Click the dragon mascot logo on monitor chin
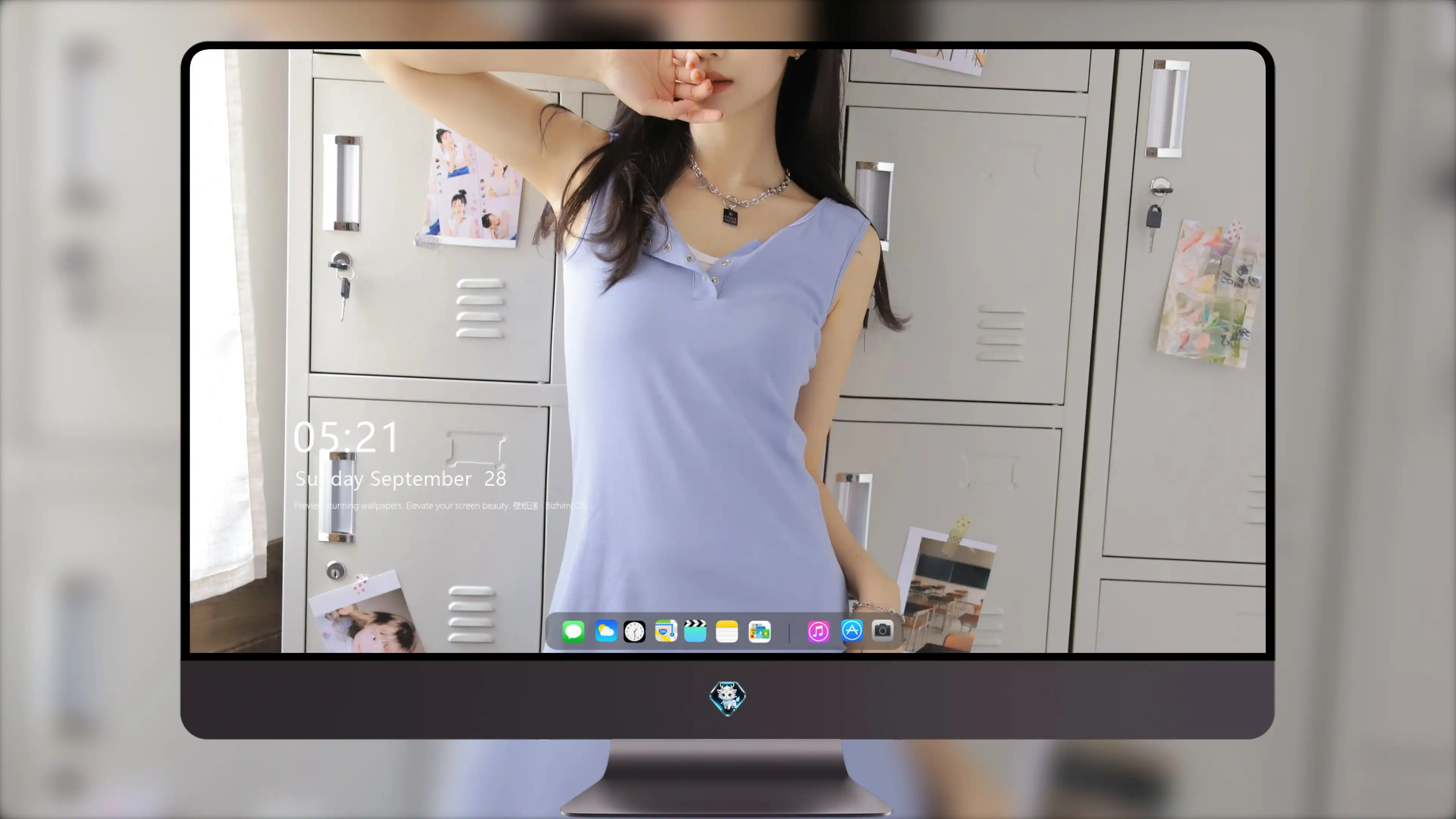1456x819 pixels. [728, 698]
